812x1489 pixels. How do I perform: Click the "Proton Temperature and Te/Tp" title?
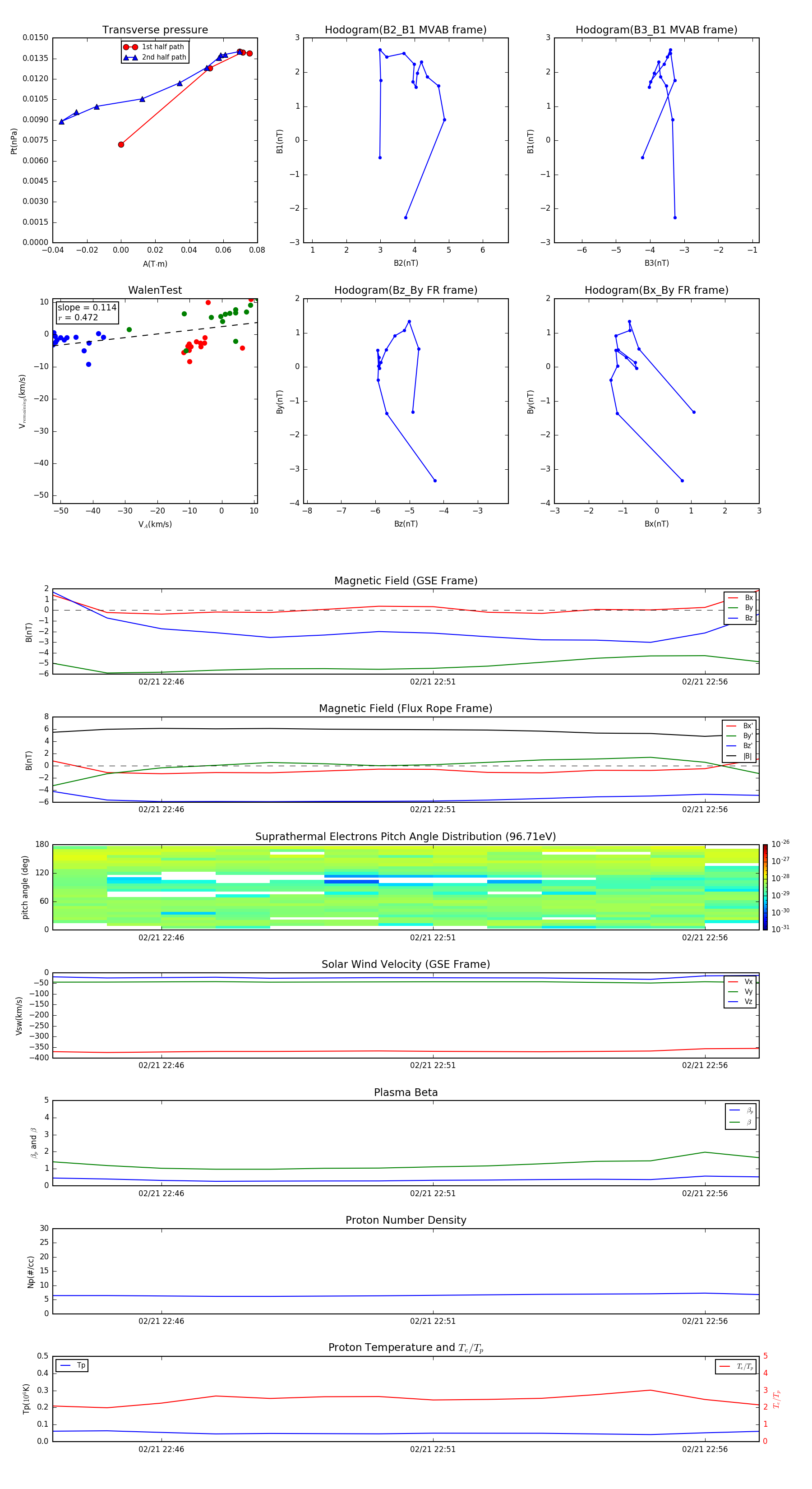pos(406,1347)
